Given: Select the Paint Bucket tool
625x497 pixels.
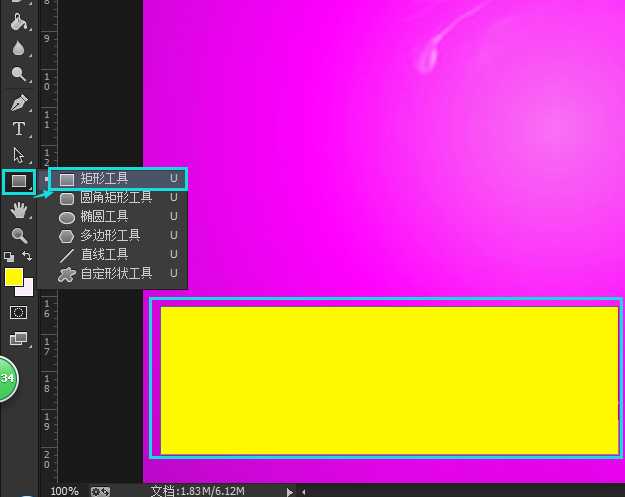Looking at the screenshot, I should pos(18,20).
